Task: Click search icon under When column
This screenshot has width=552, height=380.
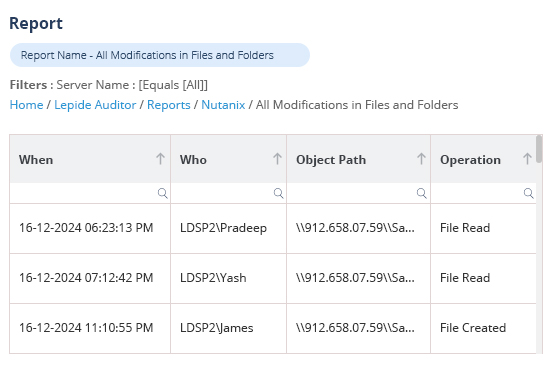Action: (x=162, y=193)
